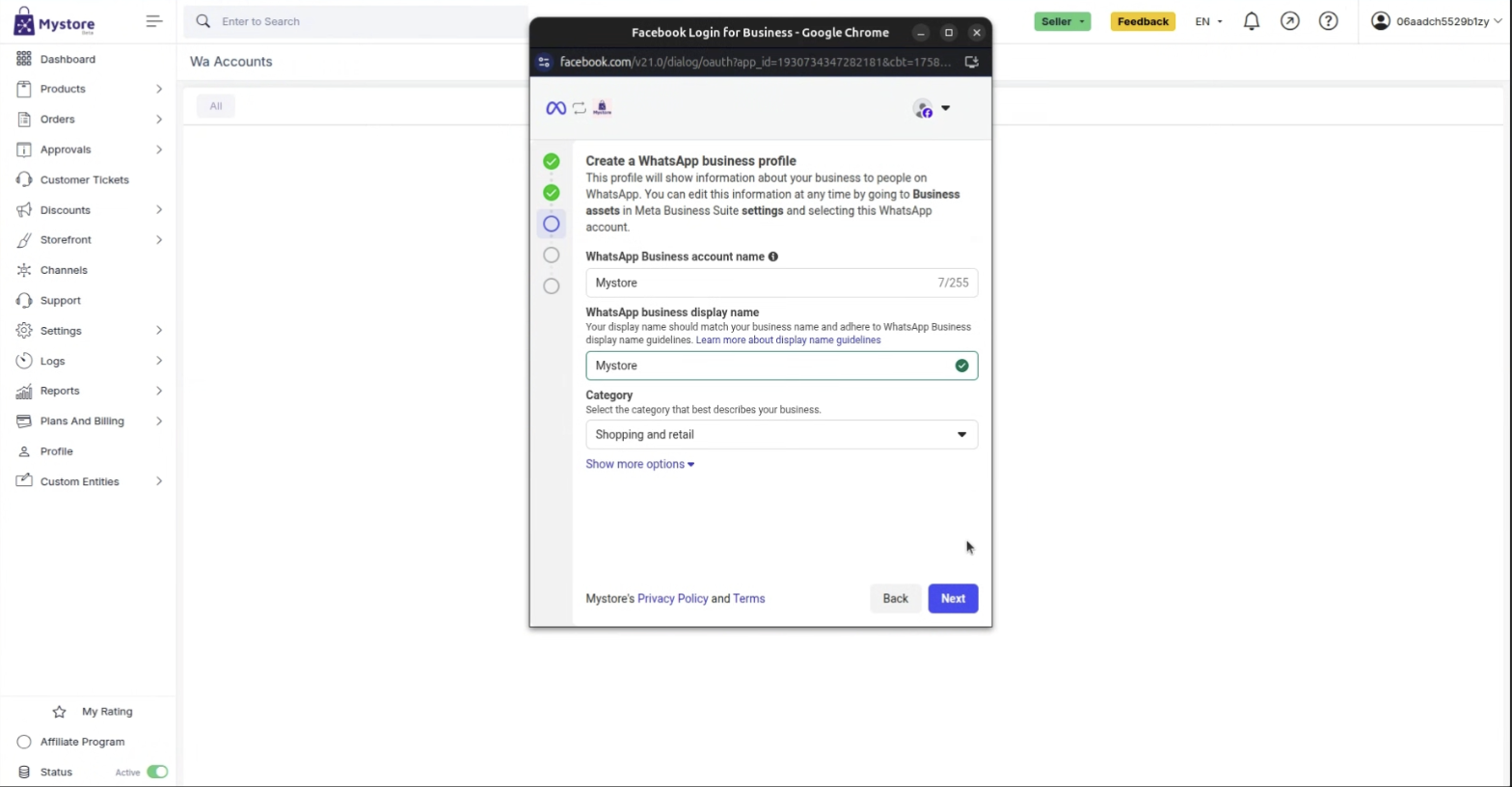Select the fourth step circle indicator
Screen dimensions: 1512x787
click(x=551, y=255)
